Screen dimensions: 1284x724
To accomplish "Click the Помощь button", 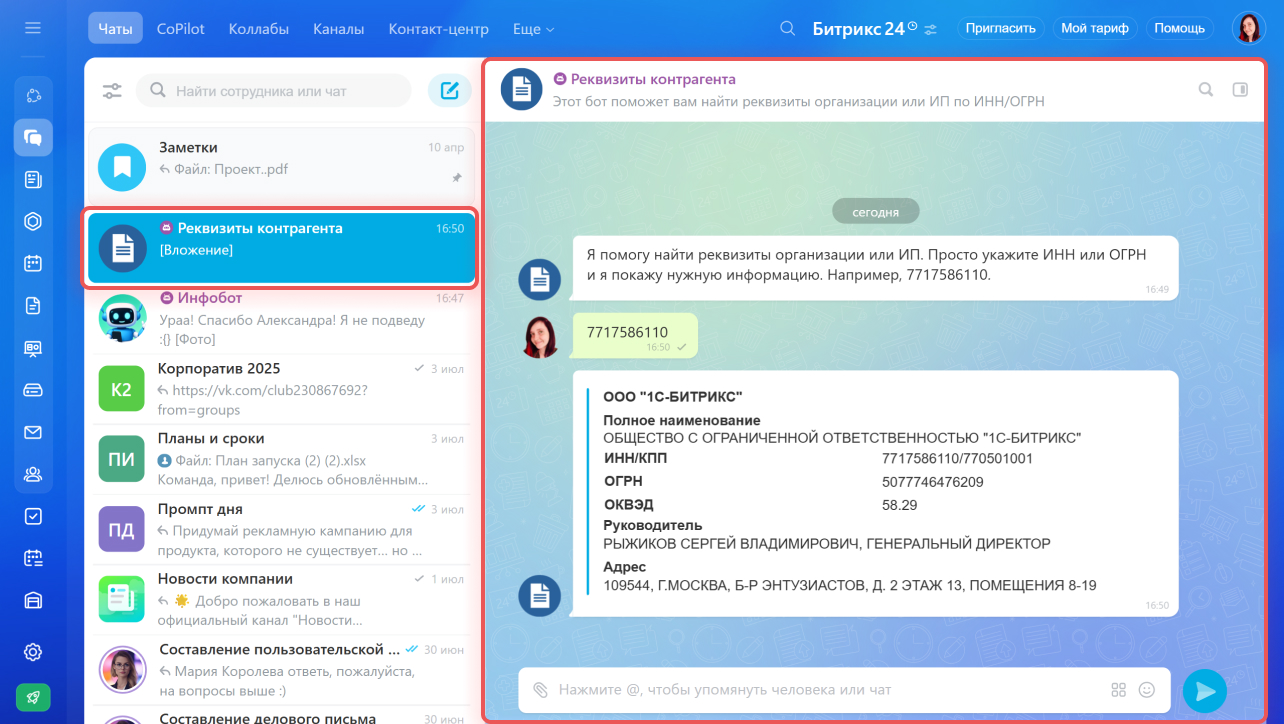I will (x=1180, y=28).
